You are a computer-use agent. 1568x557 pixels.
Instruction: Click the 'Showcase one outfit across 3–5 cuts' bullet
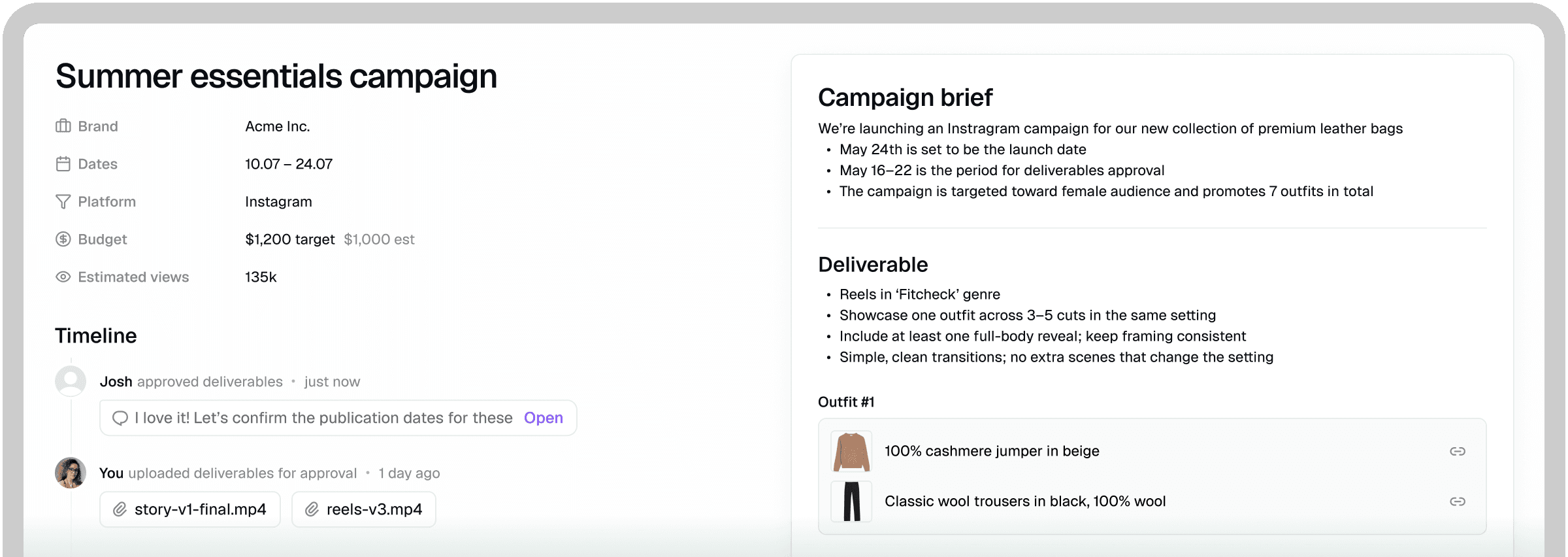(x=1027, y=315)
